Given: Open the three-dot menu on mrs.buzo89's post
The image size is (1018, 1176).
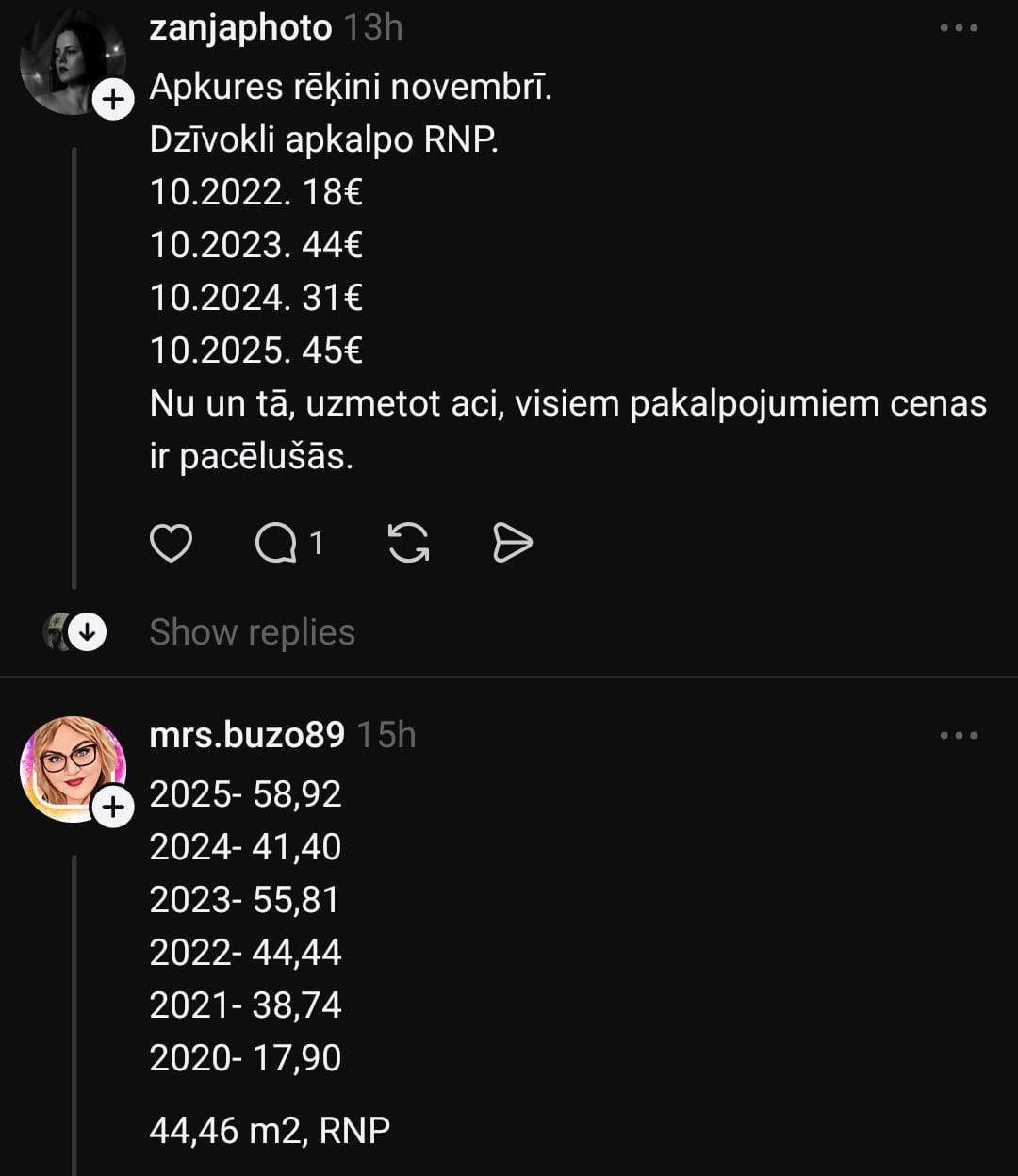Looking at the screenshot, I should 959,736.
